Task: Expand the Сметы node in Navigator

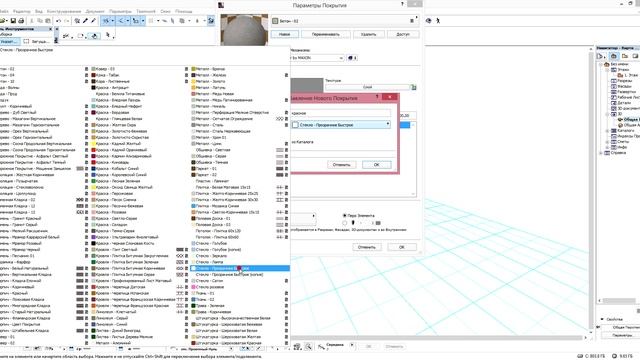Action: [x=607, y=142]
